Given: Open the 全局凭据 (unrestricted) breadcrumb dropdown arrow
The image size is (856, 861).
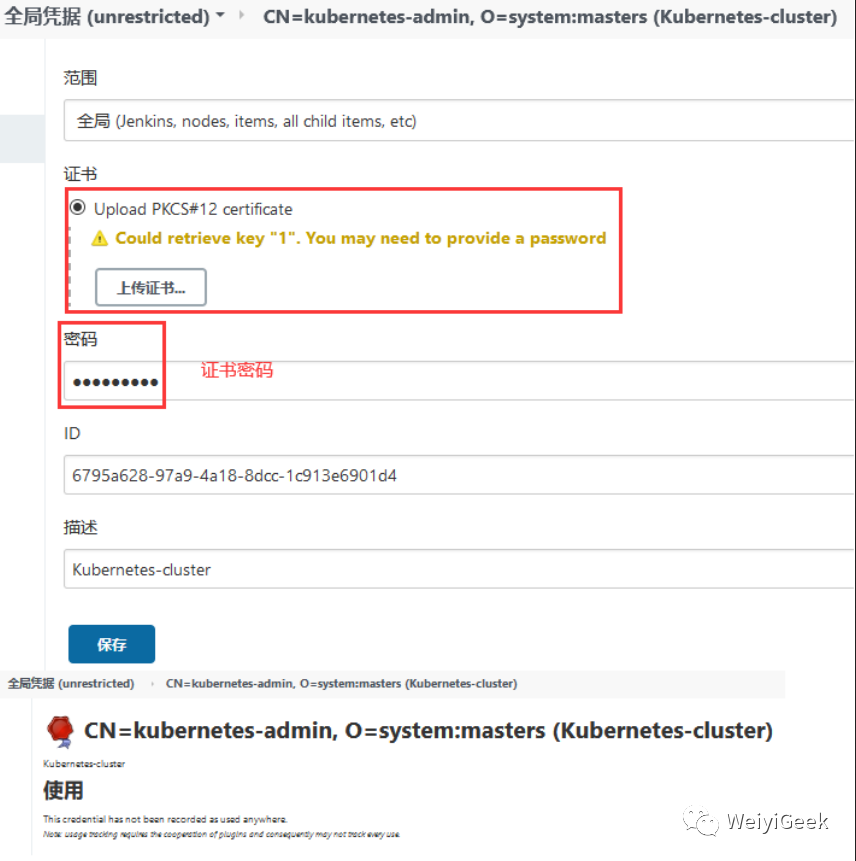Looking at the screenshot, I should pyautogui.click(x=220, y=15).
